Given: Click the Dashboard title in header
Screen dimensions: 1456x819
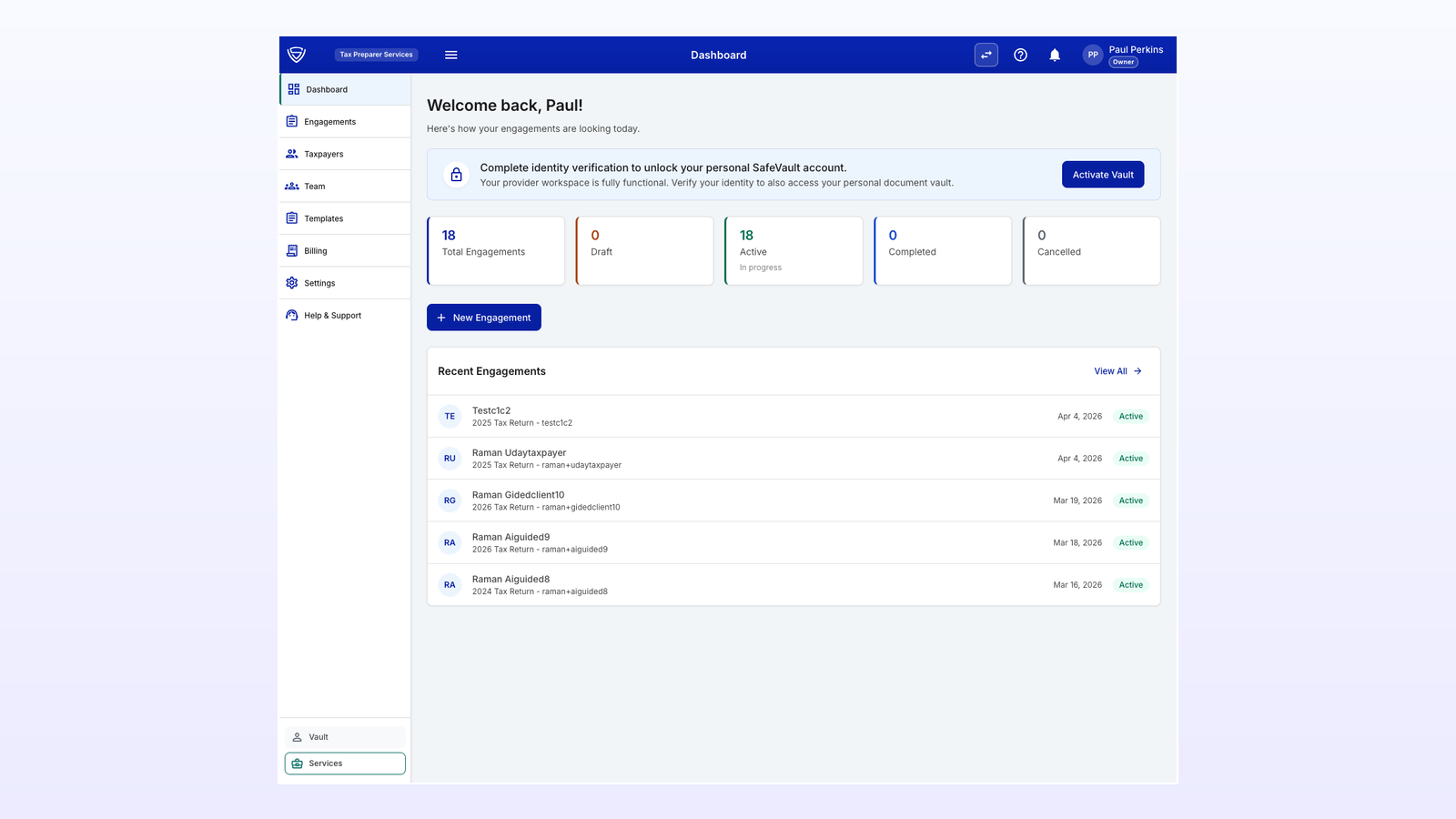Looking at the screenshot, I should point(718,55).
